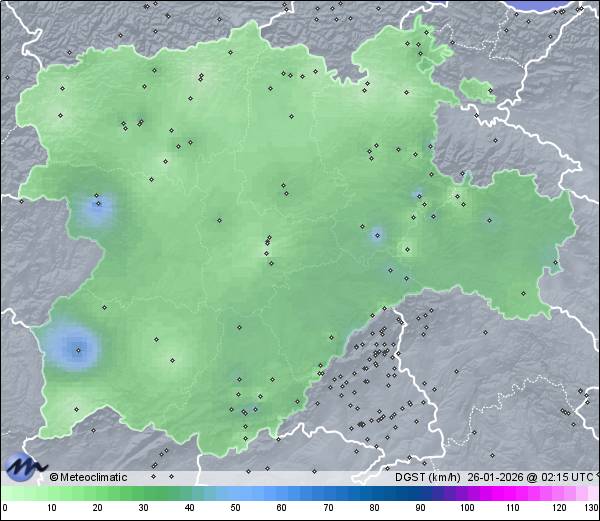
Task: Click the 80 km/h dark blue legend color
Action: coord(374,493)
